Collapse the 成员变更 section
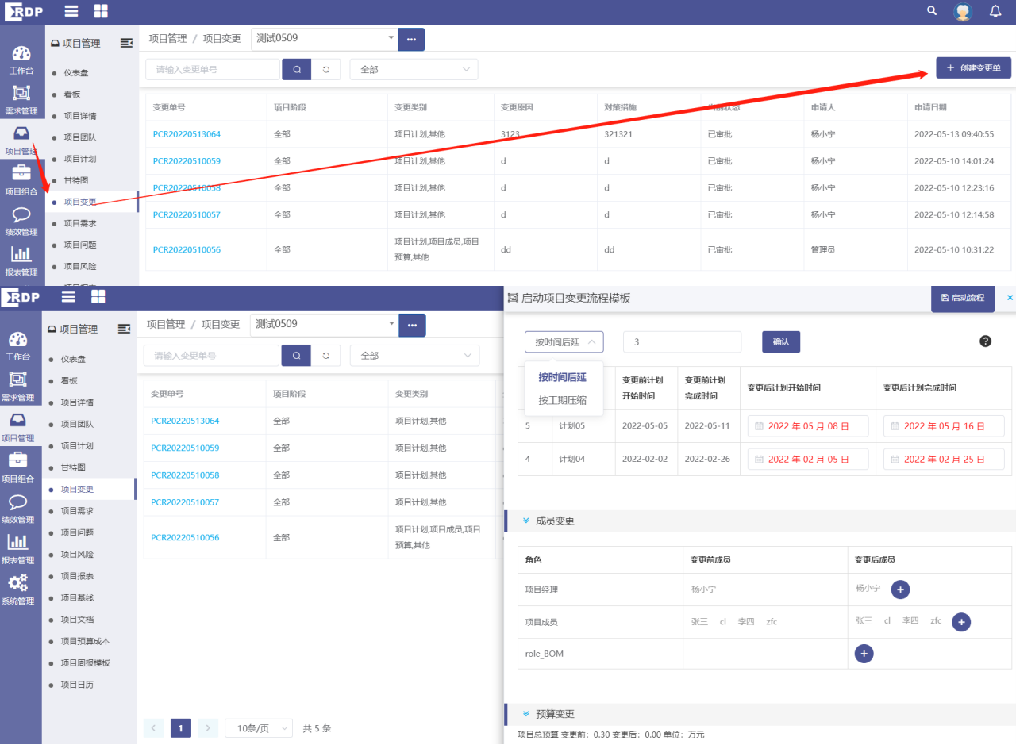 click(x=526, y=521)
